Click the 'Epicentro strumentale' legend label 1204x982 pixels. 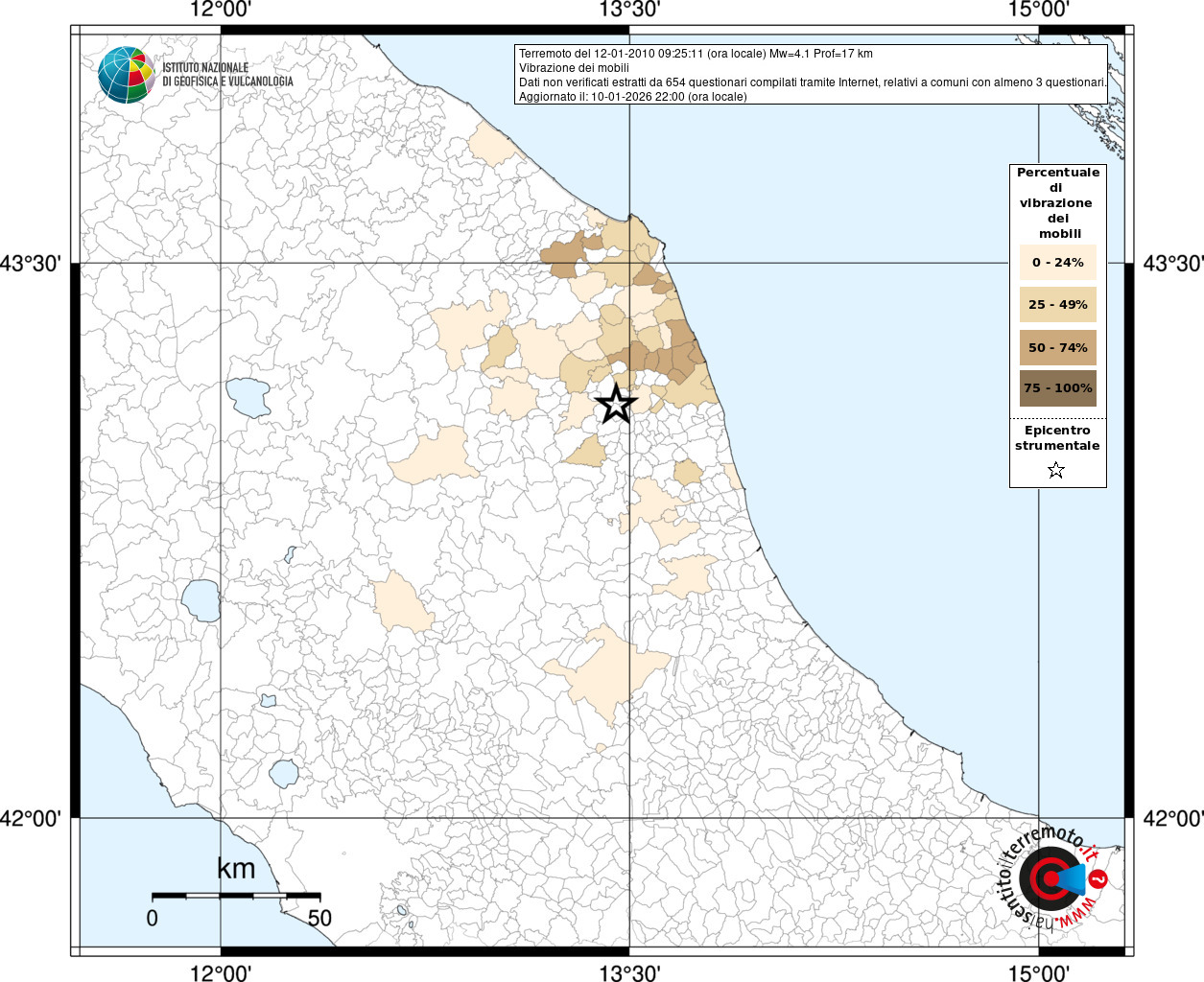click(x=1057, y=438)
